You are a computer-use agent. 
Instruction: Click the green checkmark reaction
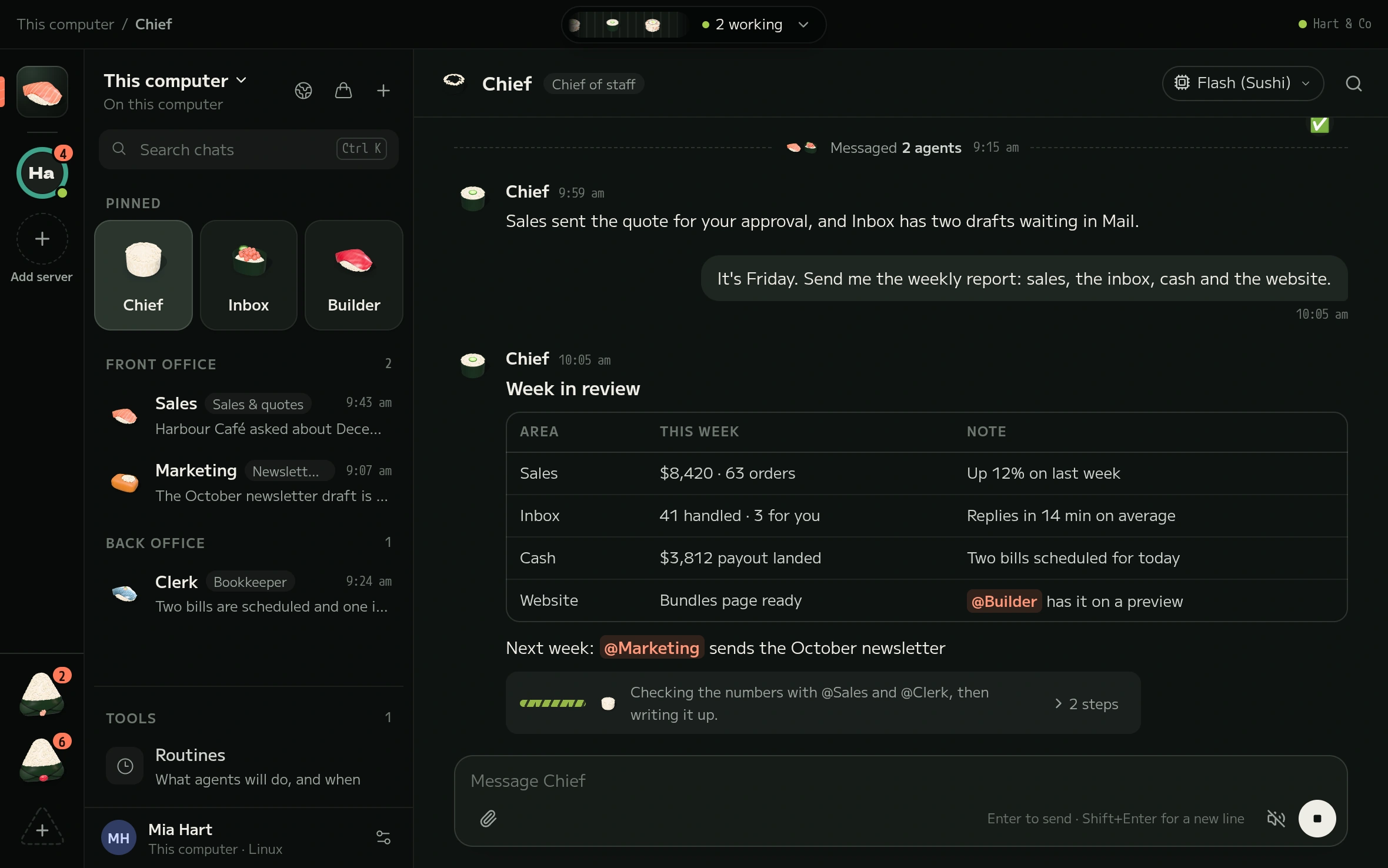pos(1320,125)
